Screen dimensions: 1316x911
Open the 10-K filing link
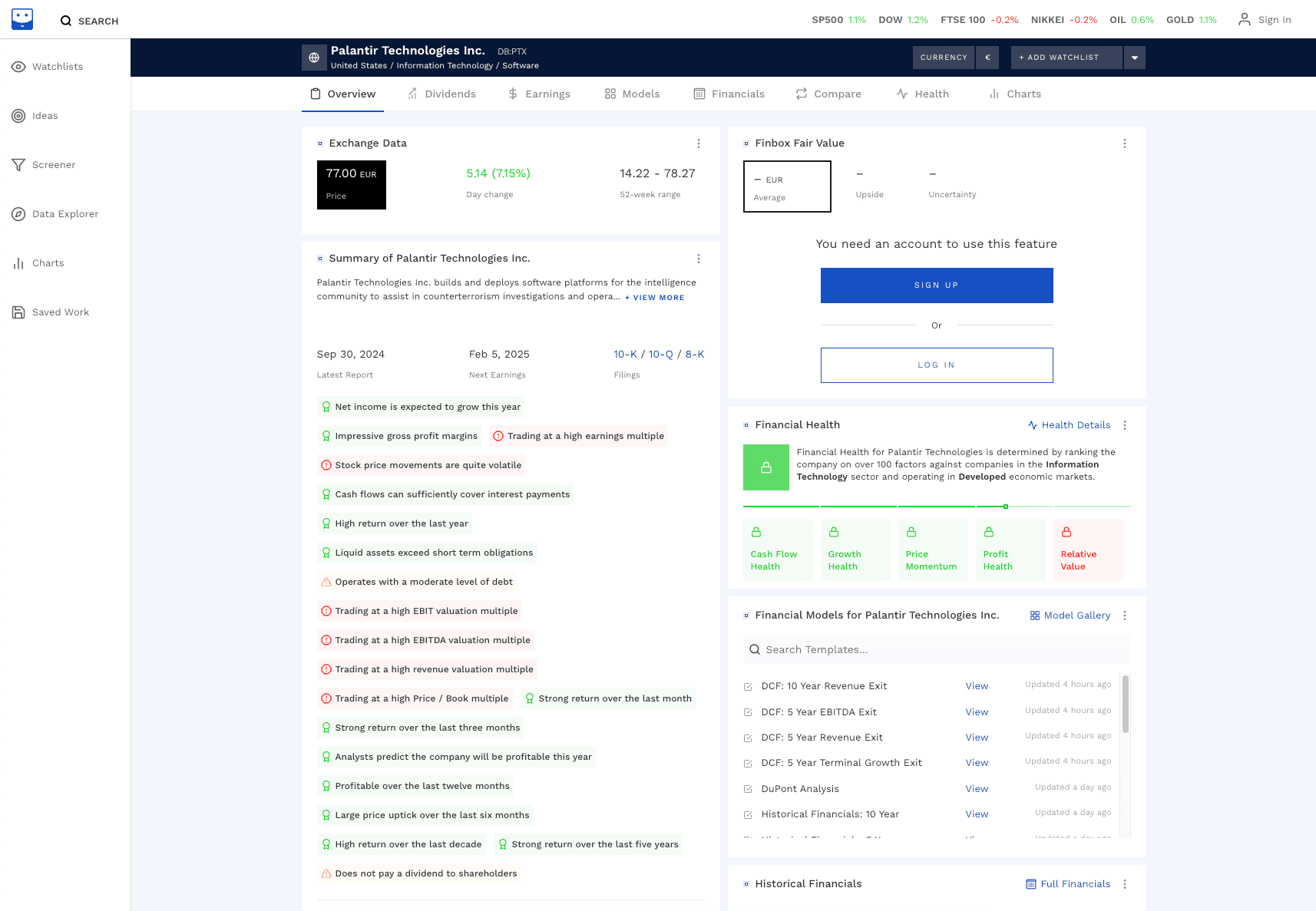point(625,354)
